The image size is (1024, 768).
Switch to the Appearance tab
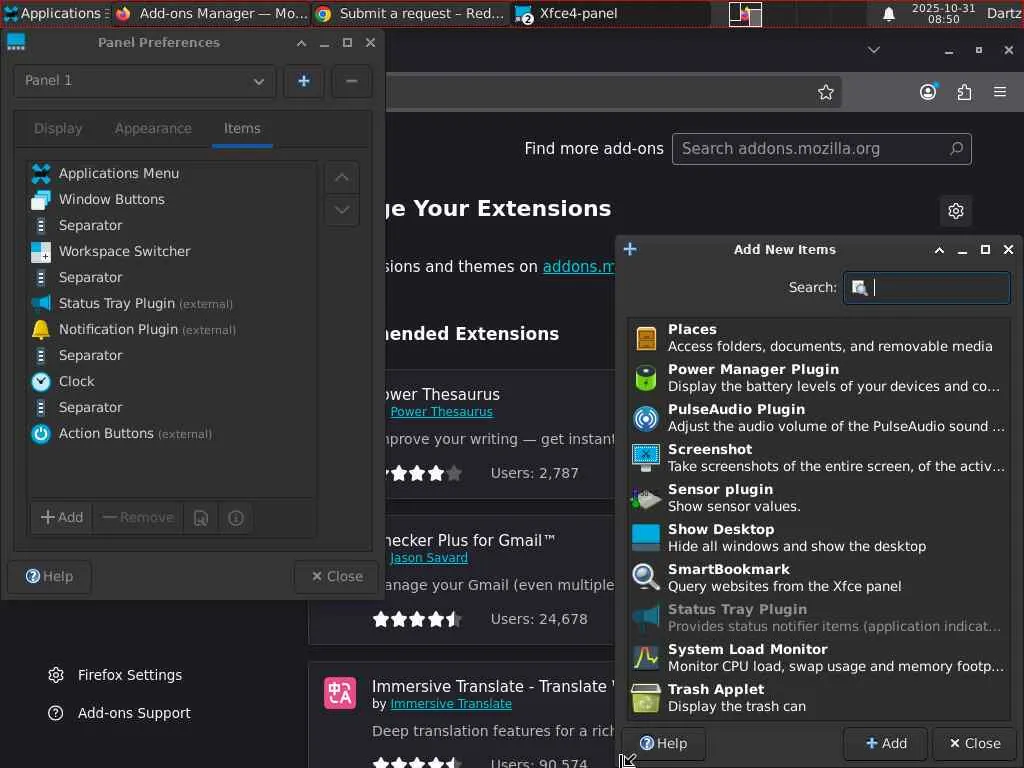coord(153,129)
